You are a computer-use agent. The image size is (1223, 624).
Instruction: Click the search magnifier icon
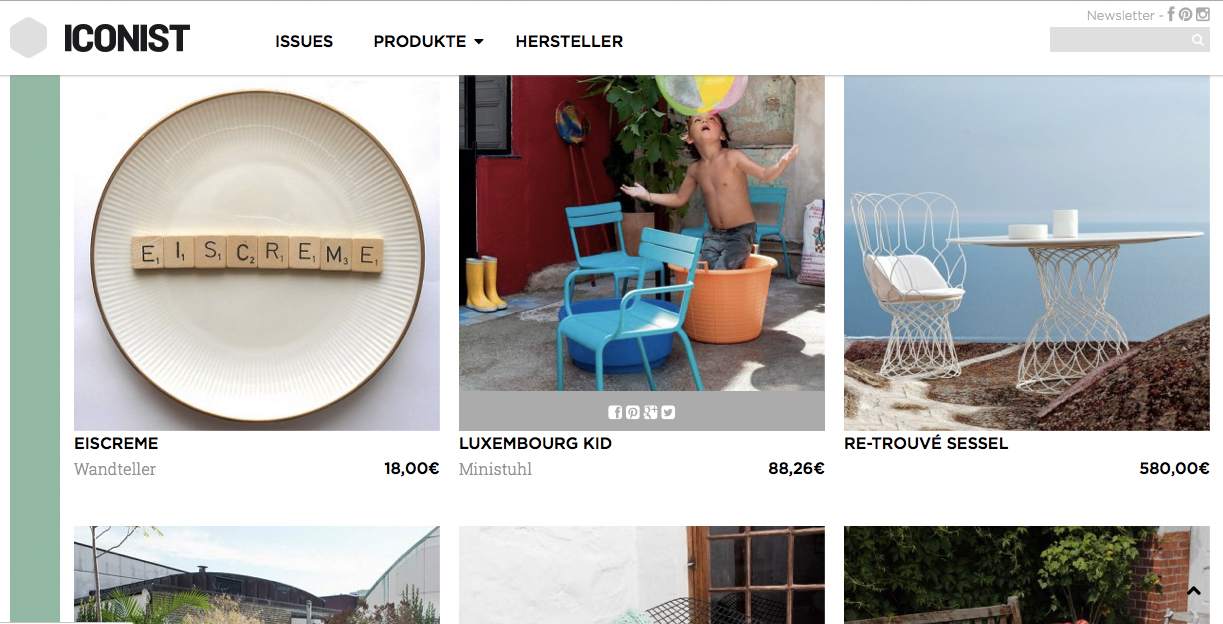tap(1198, 40)
